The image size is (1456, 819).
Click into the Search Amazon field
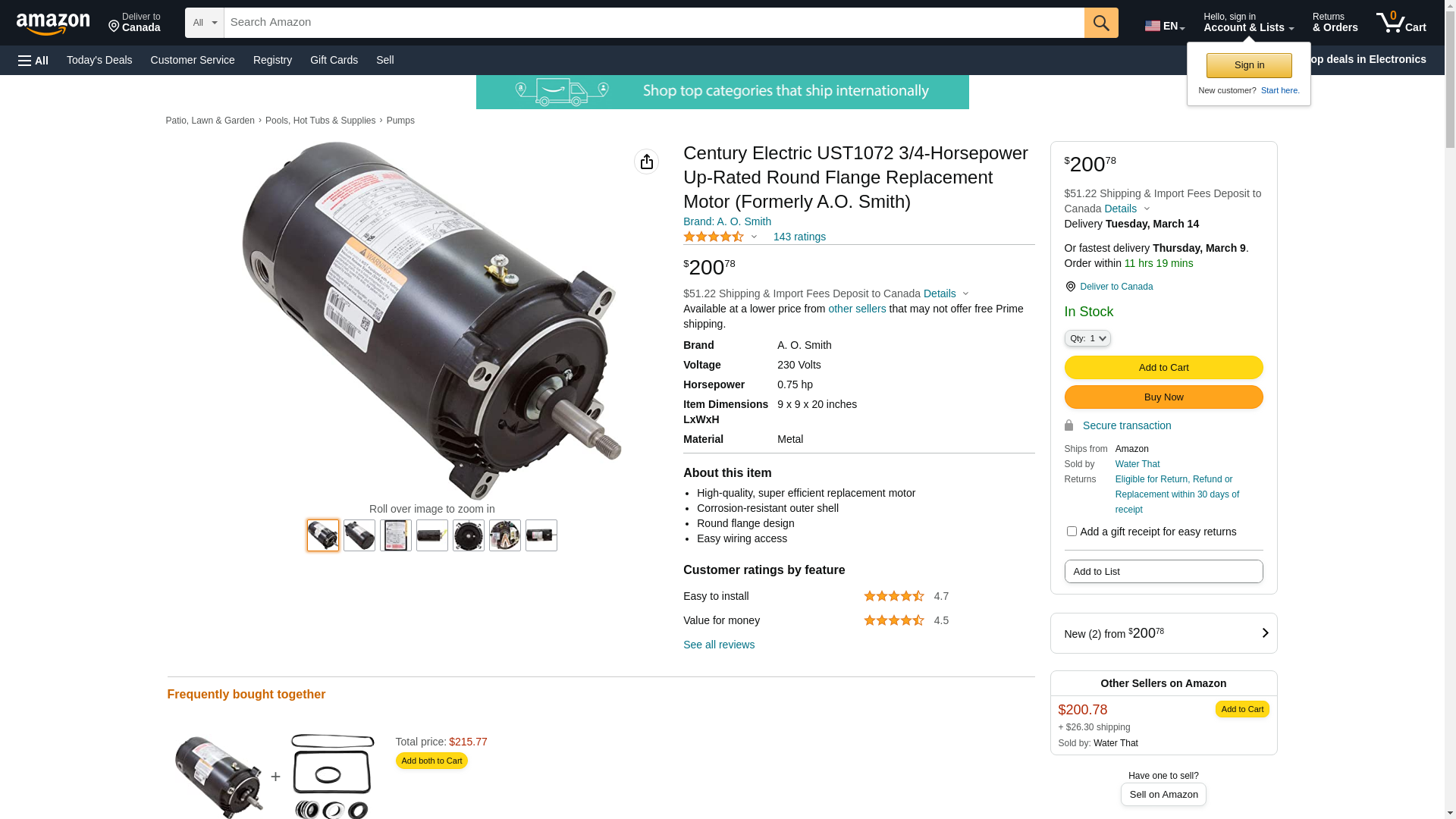(654, 23)
